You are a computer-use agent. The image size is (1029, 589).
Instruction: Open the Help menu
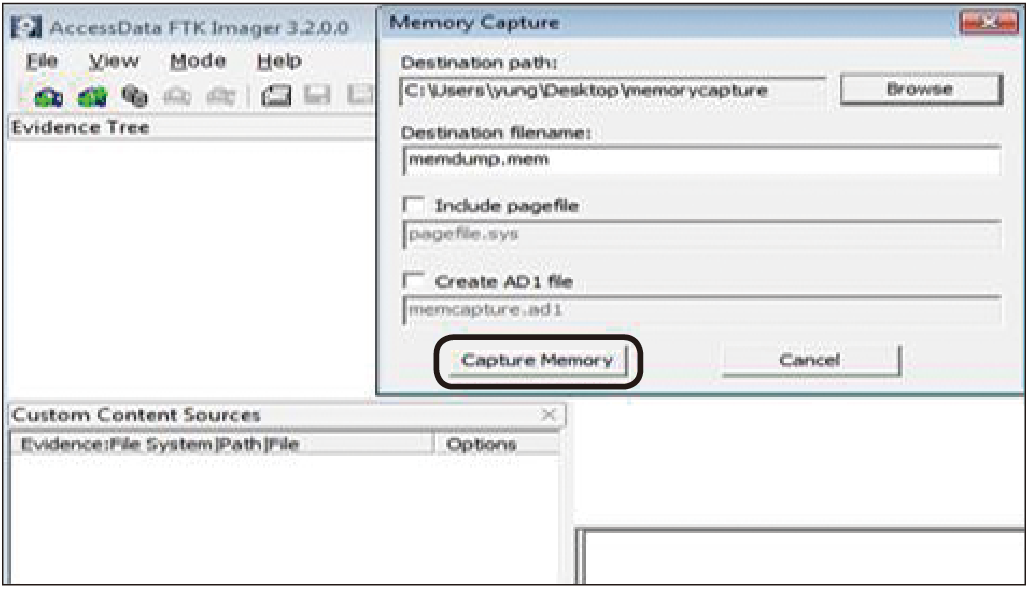tap(279, 61)
